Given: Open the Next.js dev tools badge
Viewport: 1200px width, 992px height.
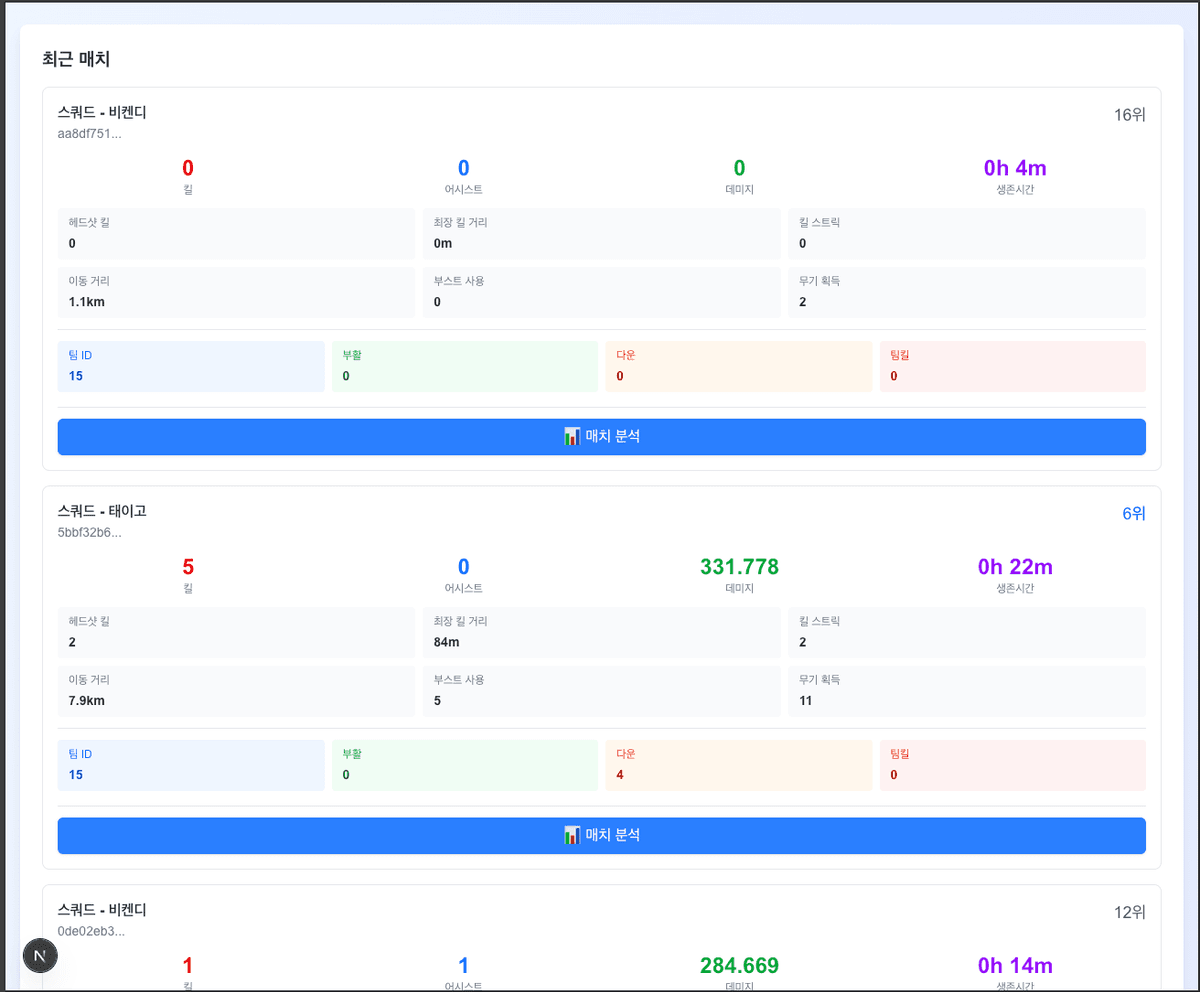Looking at the screenshot, I should point(40,956).
